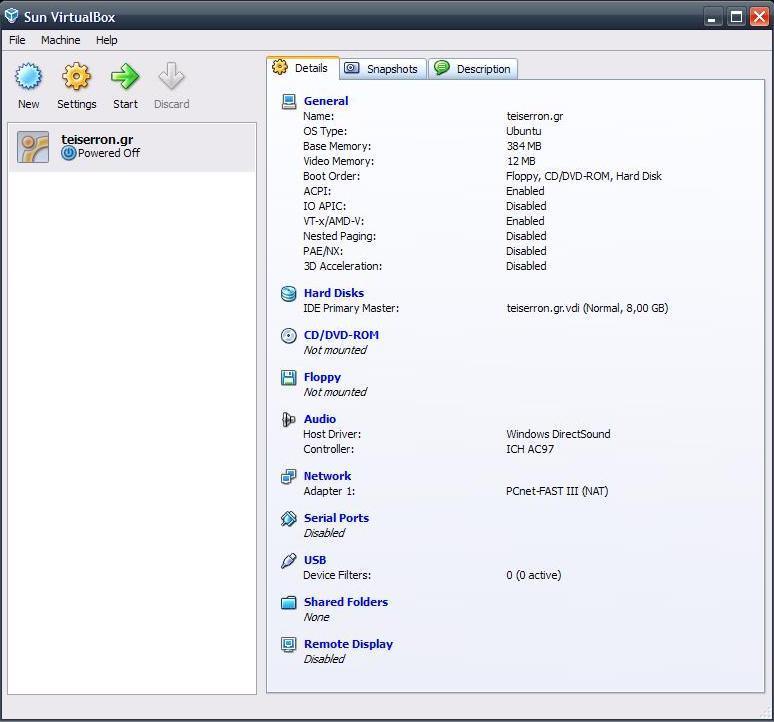Screen dimensions: 774x722
Task: Click the ICH AC97 controller value
Action: [530, 449]
